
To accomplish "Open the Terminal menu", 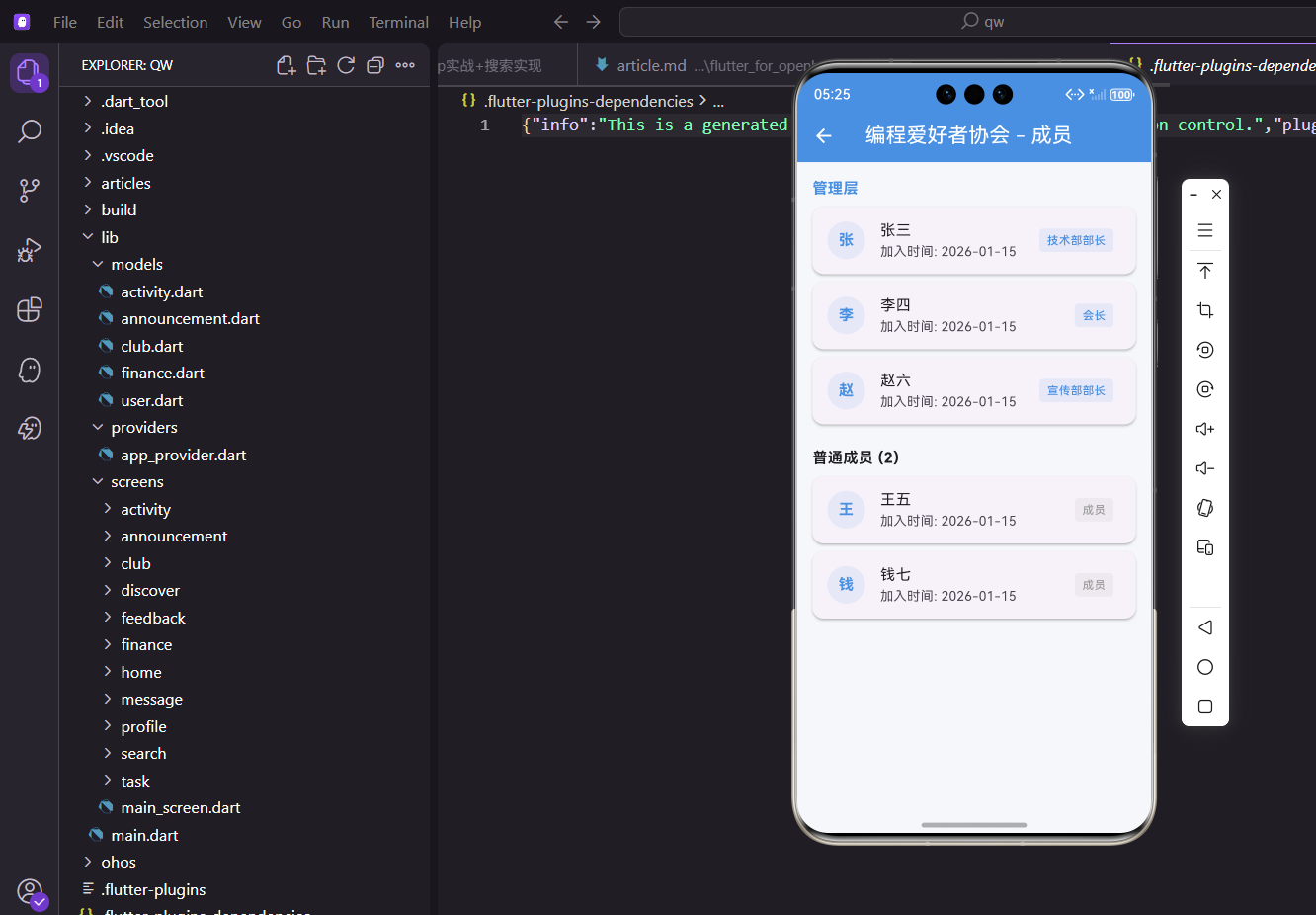I will (x=398, y=21).
